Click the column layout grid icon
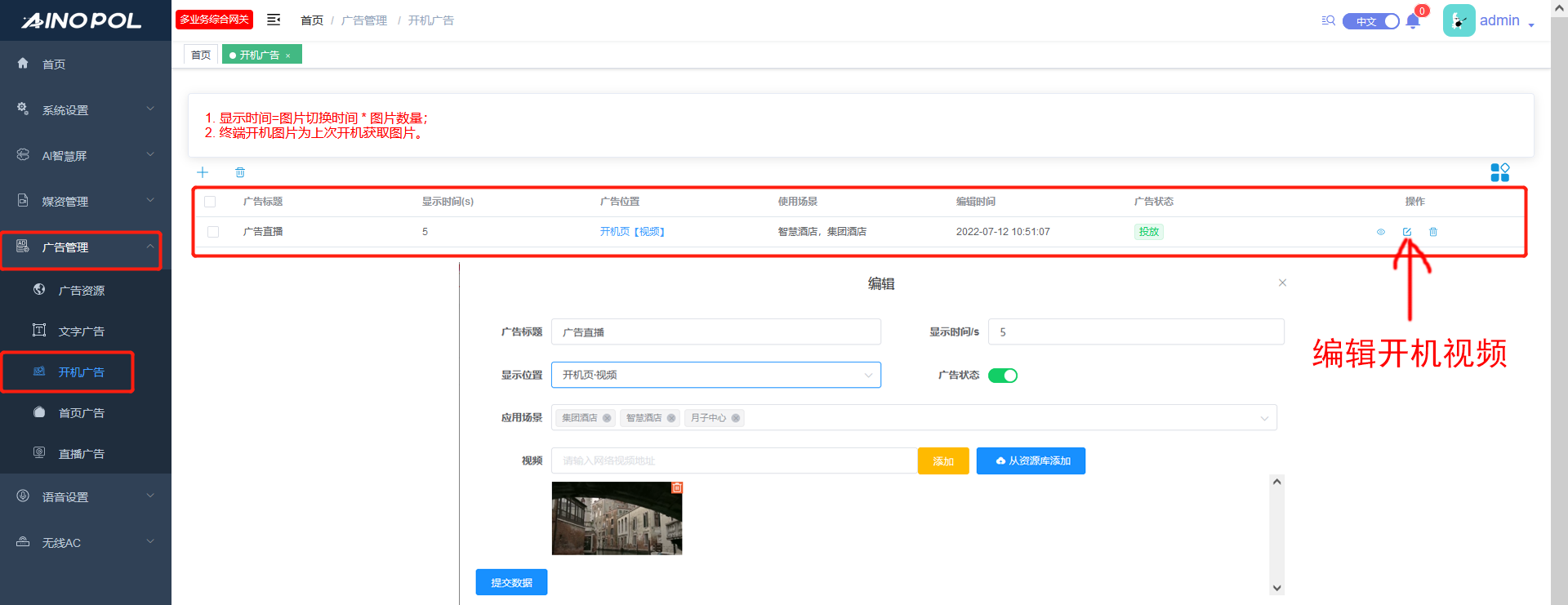Image resolution: width=1568 pixels, height=605 pixels. click(1499, 172)
